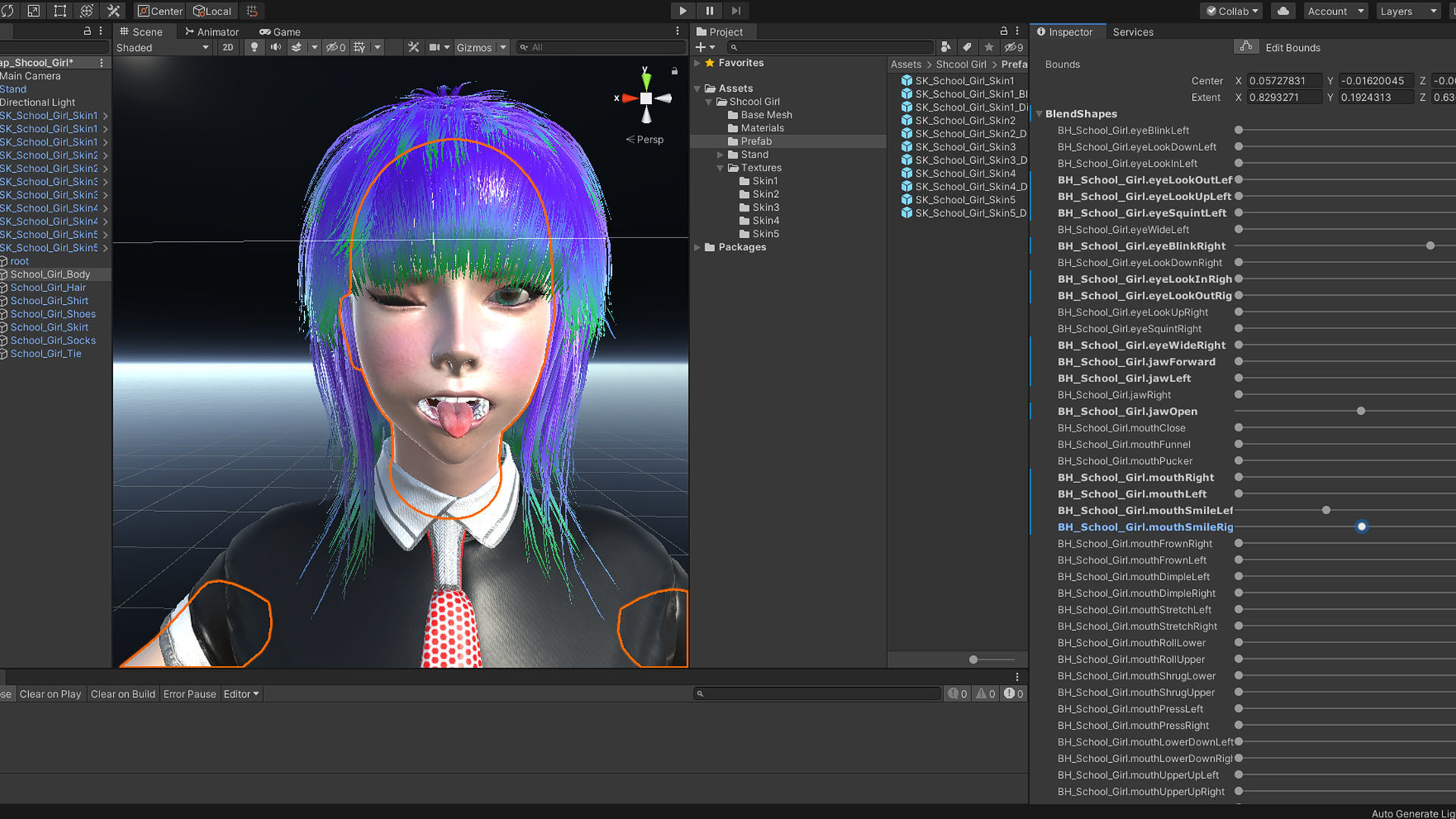Open the Layers dropdown
The image size is (1456, 819).
pos(1408,11)
